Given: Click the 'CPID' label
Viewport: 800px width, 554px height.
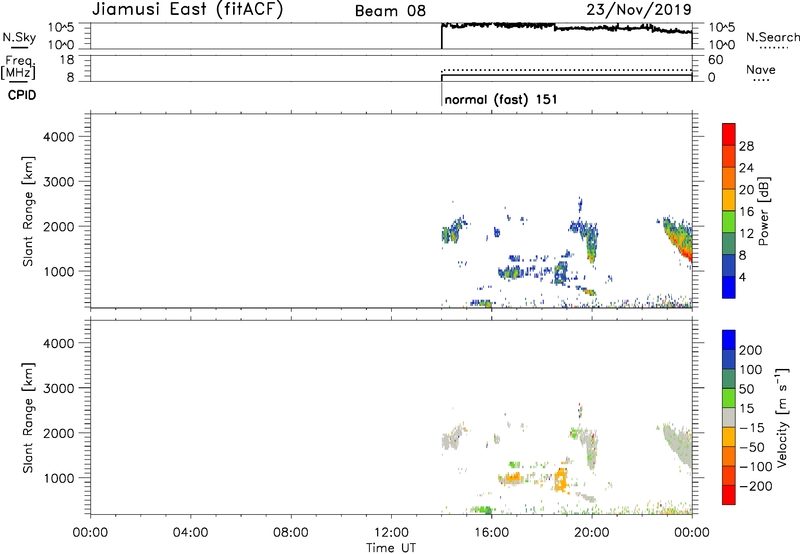Looking at the screenshot, I should [22, 95].
